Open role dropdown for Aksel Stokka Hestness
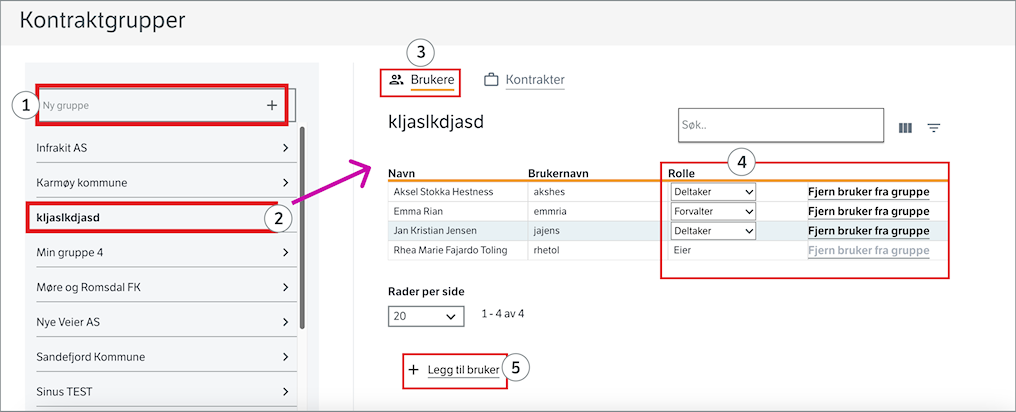The width and height of the screenshot is (1016, 412). tap(713, 191)
